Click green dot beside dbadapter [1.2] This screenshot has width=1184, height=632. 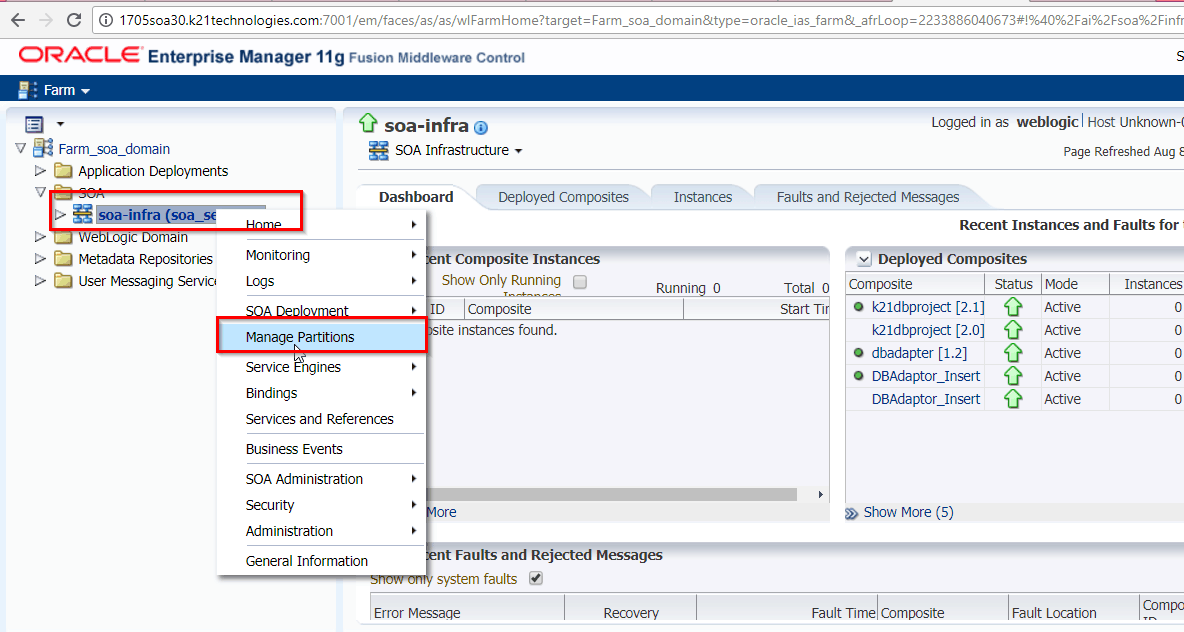pyautogui.click(x=859, y=353)
